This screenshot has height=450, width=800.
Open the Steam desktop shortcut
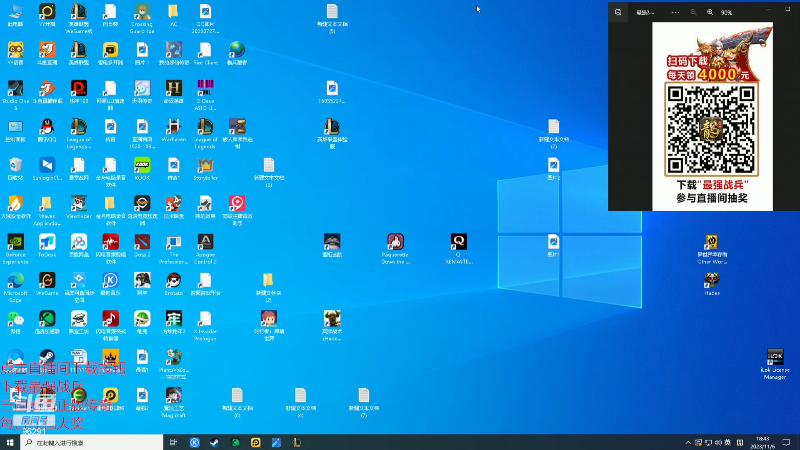(47, 357)
